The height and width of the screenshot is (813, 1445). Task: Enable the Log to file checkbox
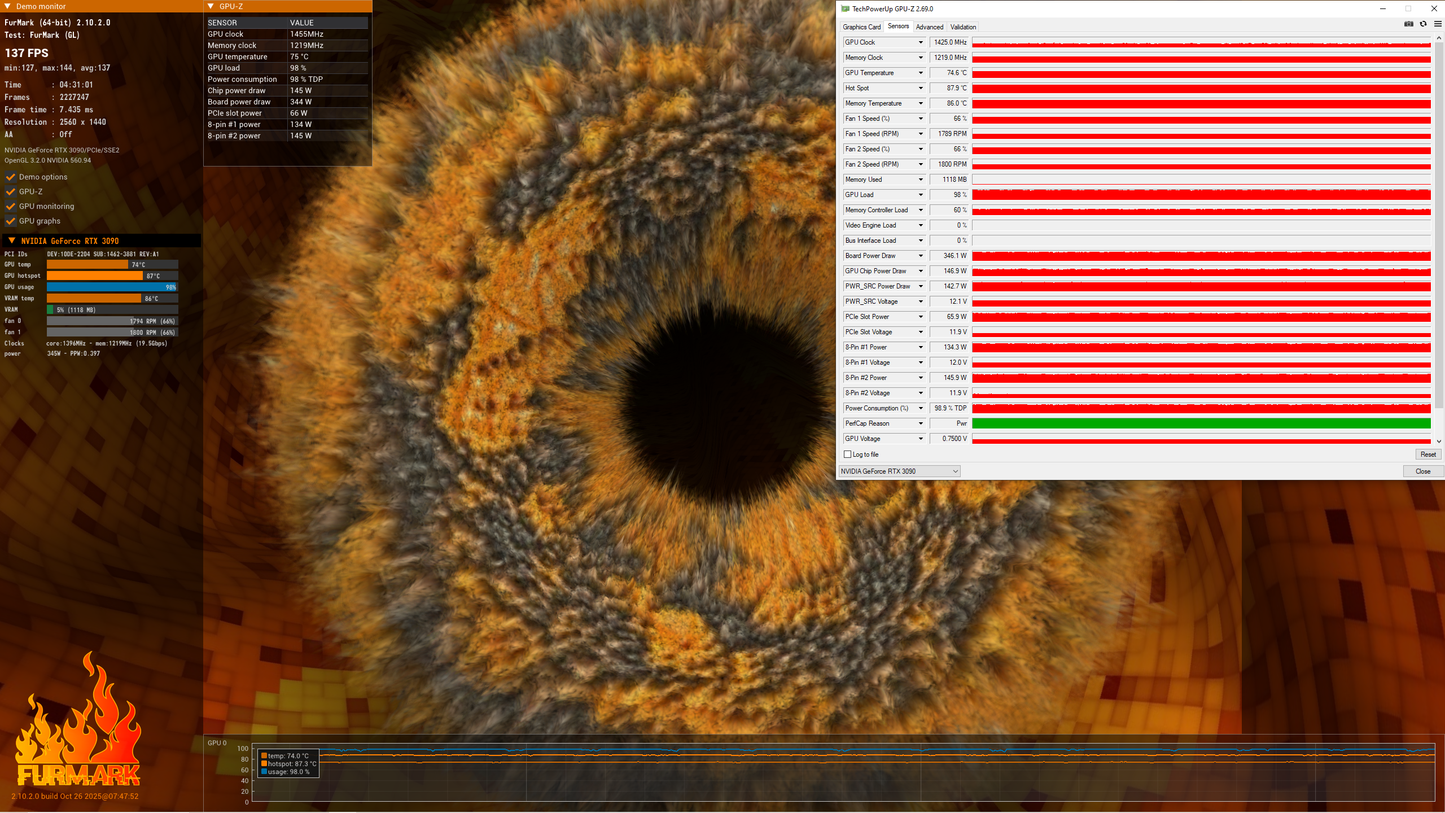click(x=848, y=454)
